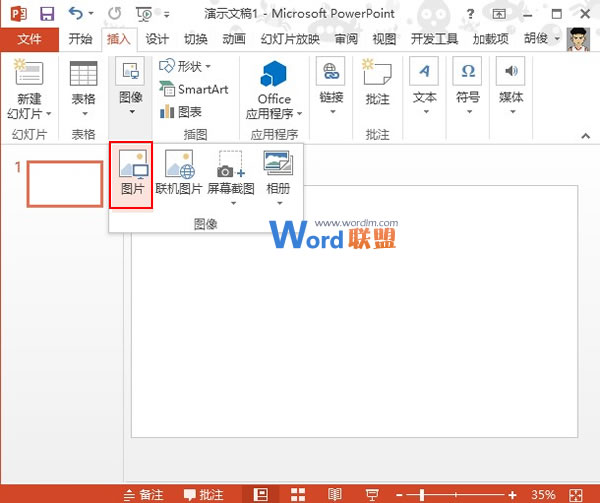Start slideshow from beginning icon

click(144, 14)
